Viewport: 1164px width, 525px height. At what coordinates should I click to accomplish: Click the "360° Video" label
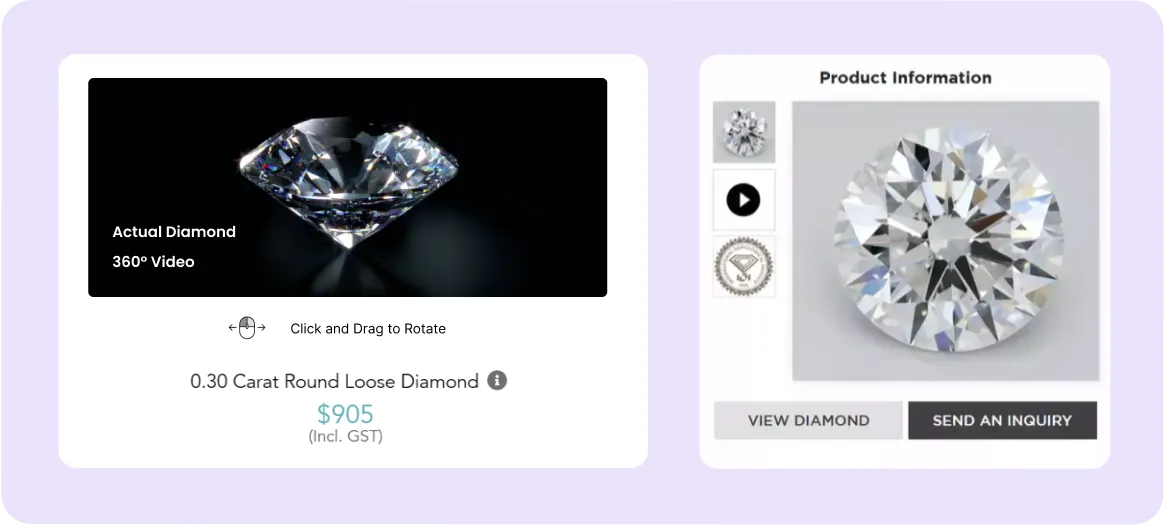point(153,262)
